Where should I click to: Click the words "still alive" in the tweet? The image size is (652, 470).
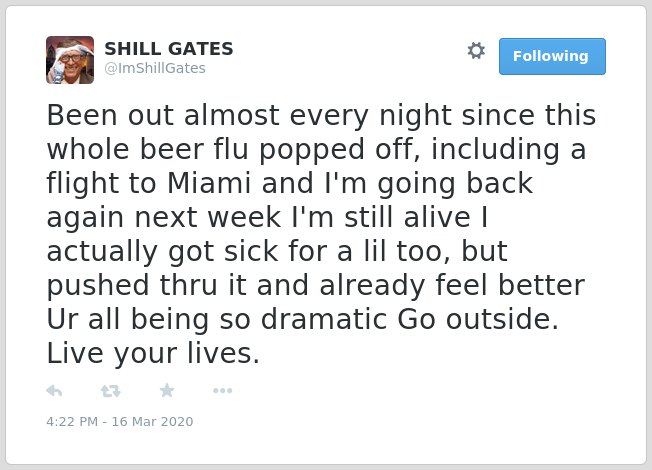coord(408,217)
